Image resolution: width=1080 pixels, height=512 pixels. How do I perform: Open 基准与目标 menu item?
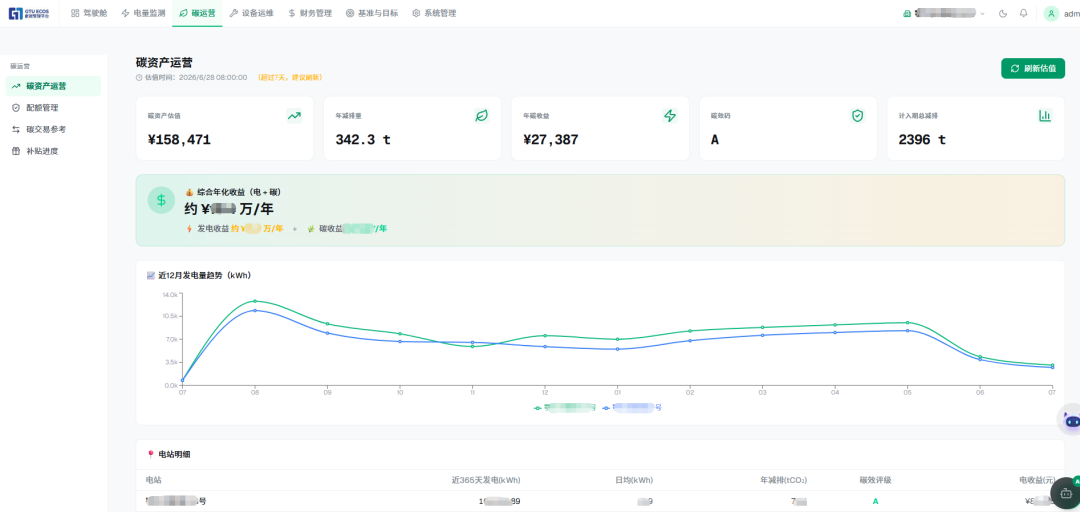pyautogui.click(x=372, y=13)
